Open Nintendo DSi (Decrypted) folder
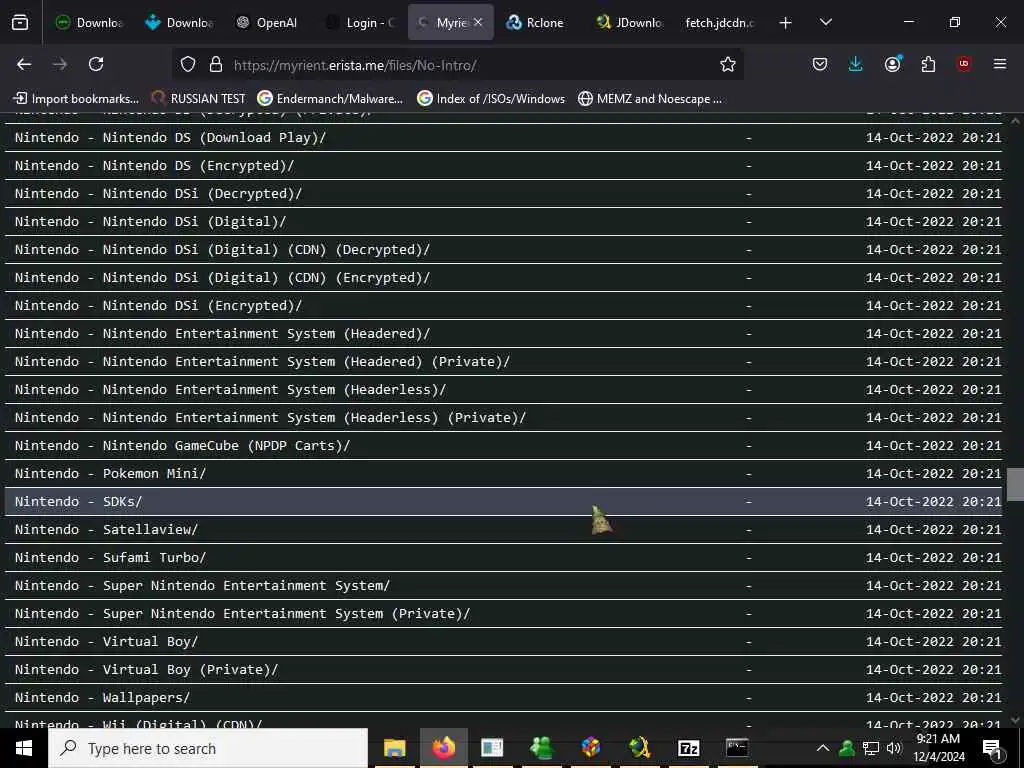 tap(158, 194)
